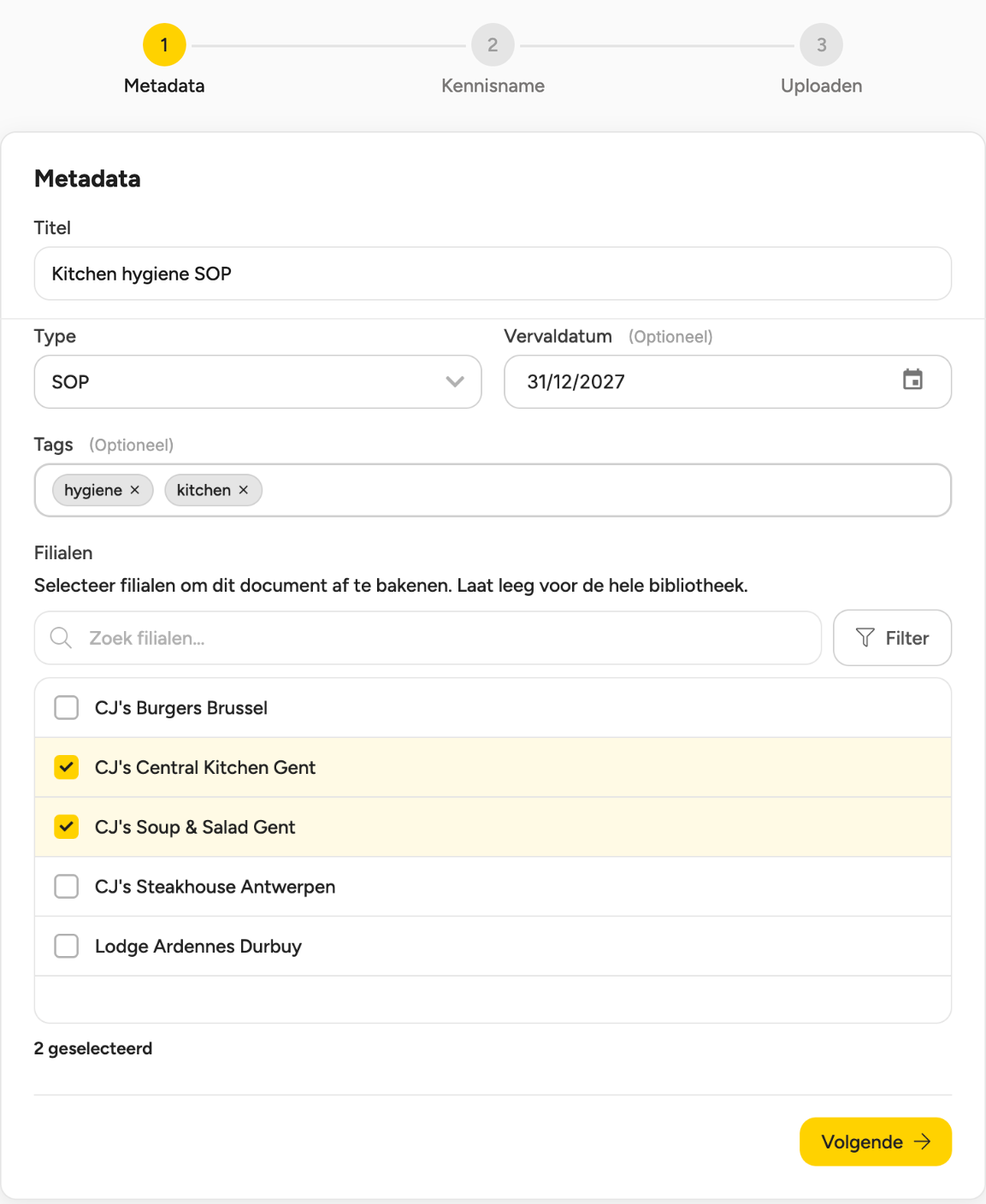Click the Volgende button
The height and width of the screenshot is (1204, 986).
(x=876, y=1142)
